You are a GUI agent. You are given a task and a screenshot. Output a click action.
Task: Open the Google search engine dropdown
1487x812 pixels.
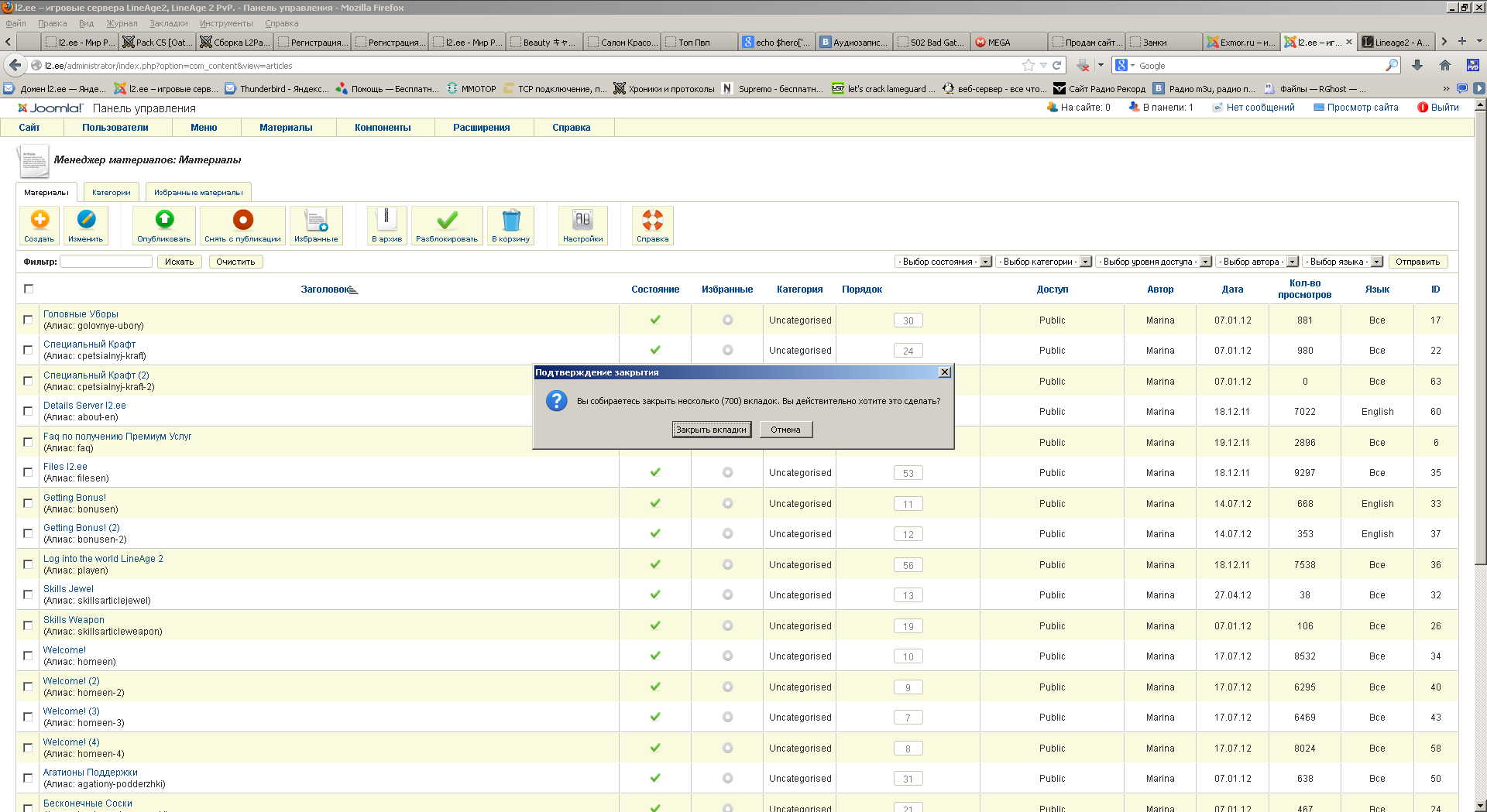coord(1125,65)
